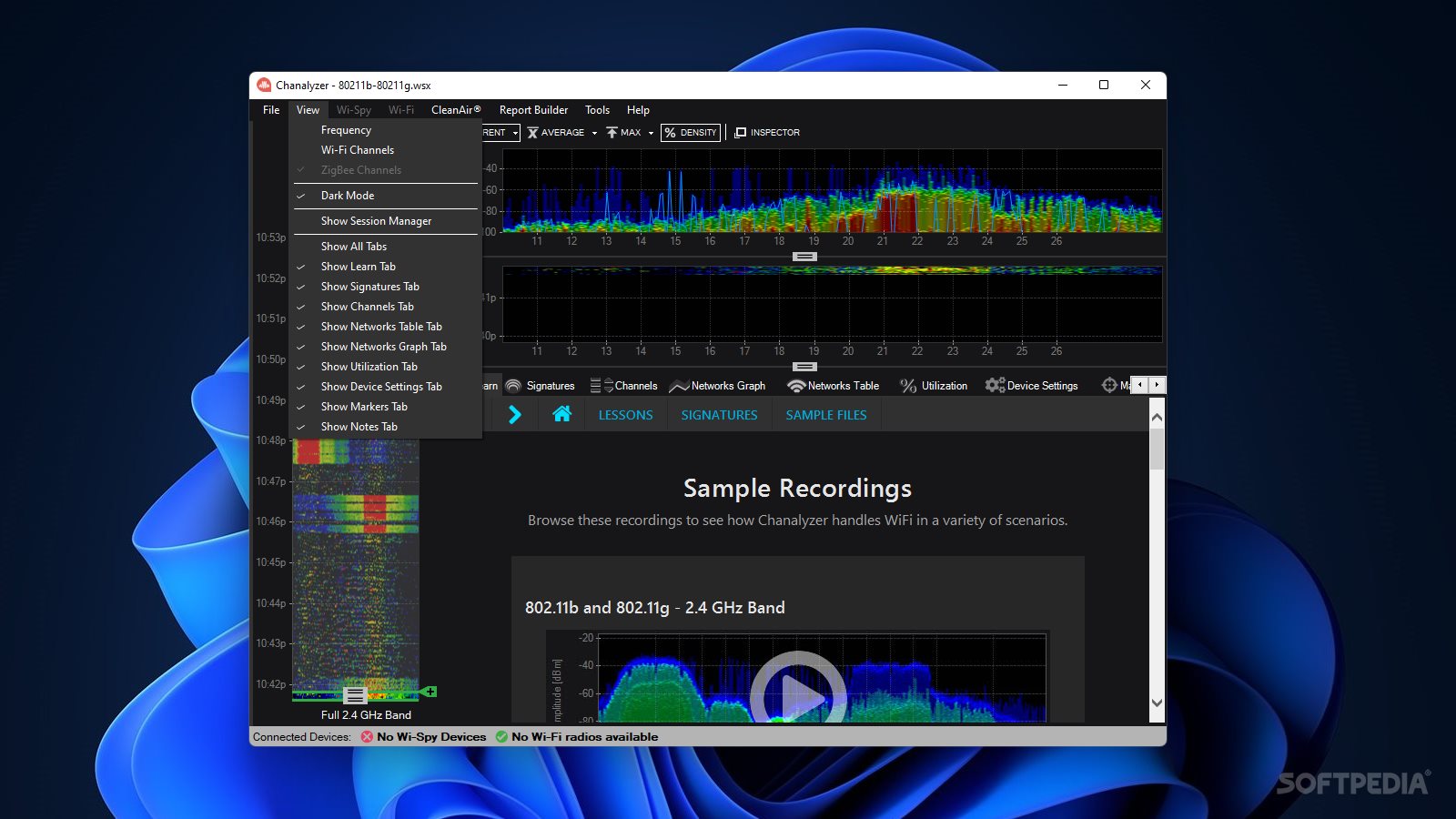Open the Current trace dropdown arrow
Screen dimensions: 1456x819
(x=515, y=133)
